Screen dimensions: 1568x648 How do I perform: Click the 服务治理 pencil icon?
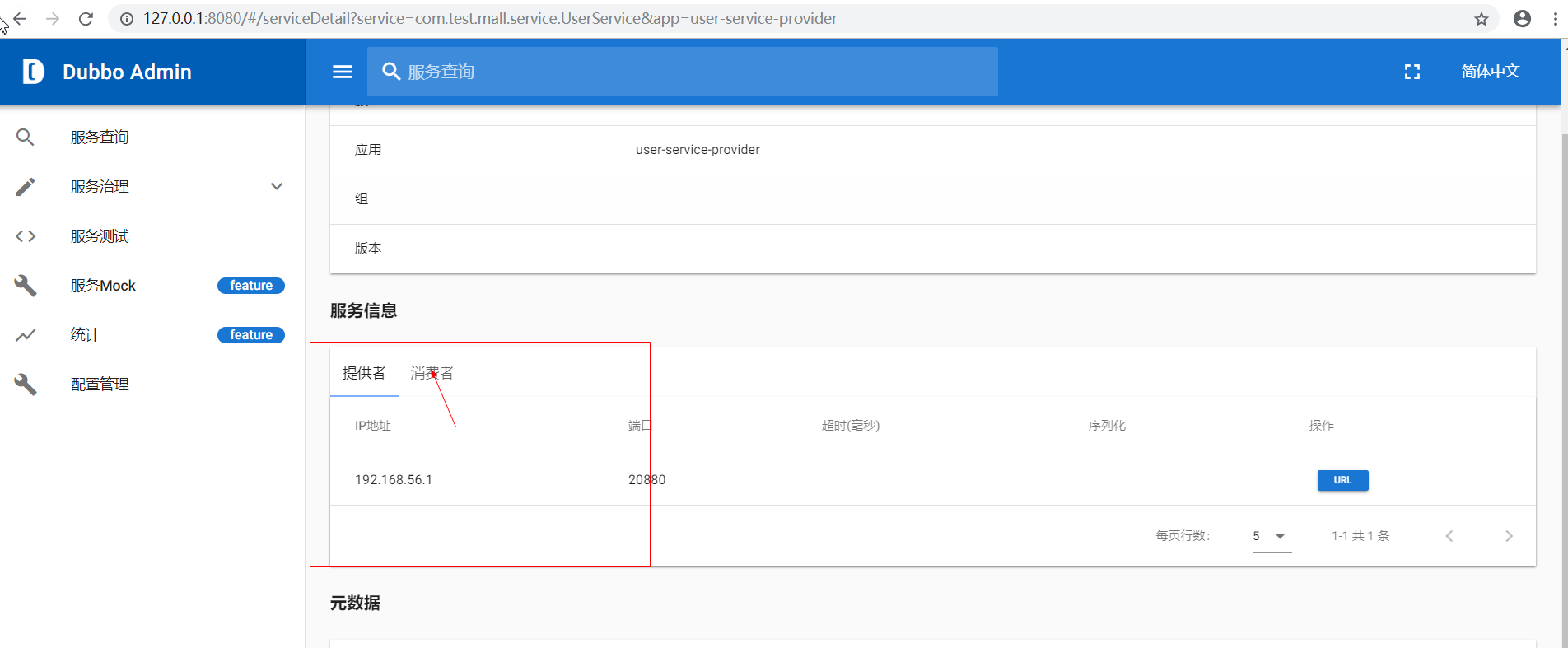pyautogui.click(x=26, y=187)
